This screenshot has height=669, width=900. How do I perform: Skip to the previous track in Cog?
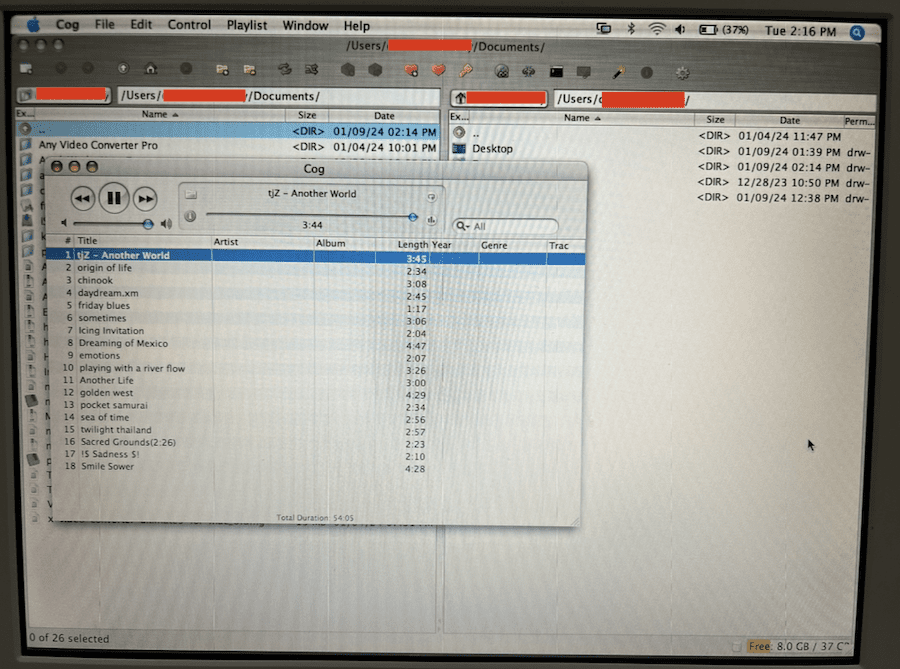click(83, 199)
